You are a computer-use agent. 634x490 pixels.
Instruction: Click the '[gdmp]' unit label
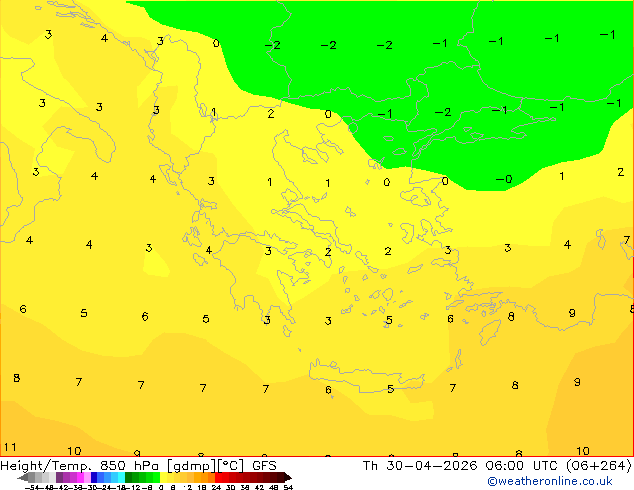coord(191,466)
